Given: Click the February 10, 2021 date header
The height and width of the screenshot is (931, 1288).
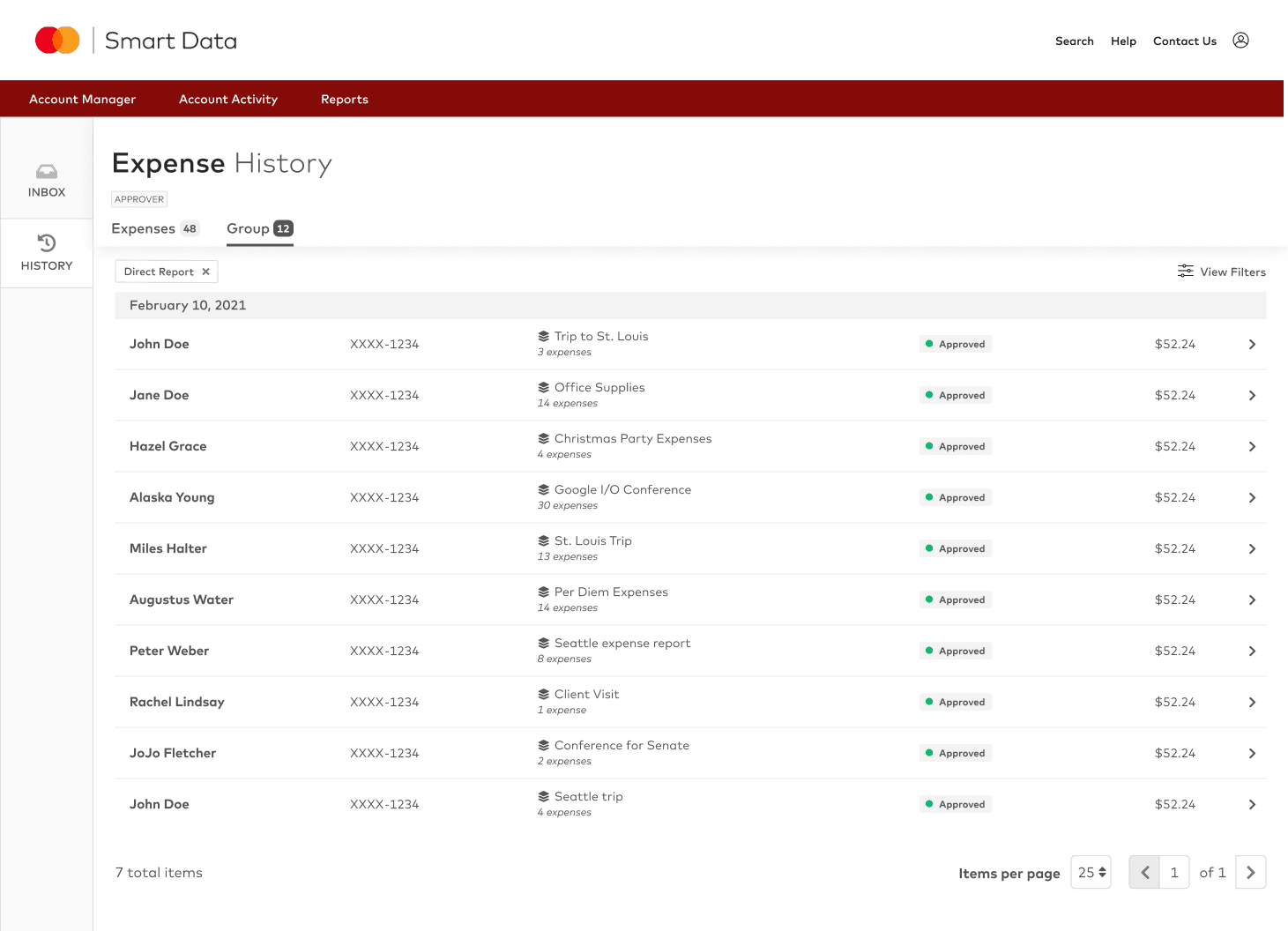Looking at the screenshot, I should [188, 305].
